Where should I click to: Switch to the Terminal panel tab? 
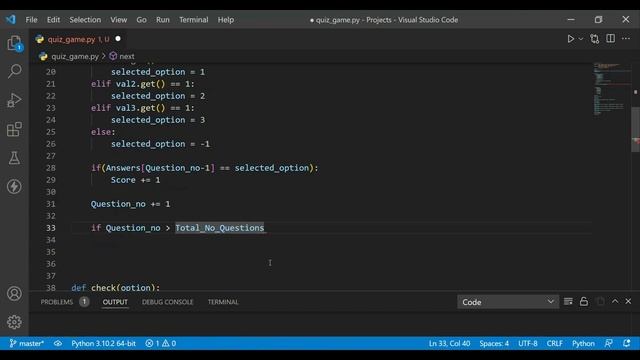223,302
